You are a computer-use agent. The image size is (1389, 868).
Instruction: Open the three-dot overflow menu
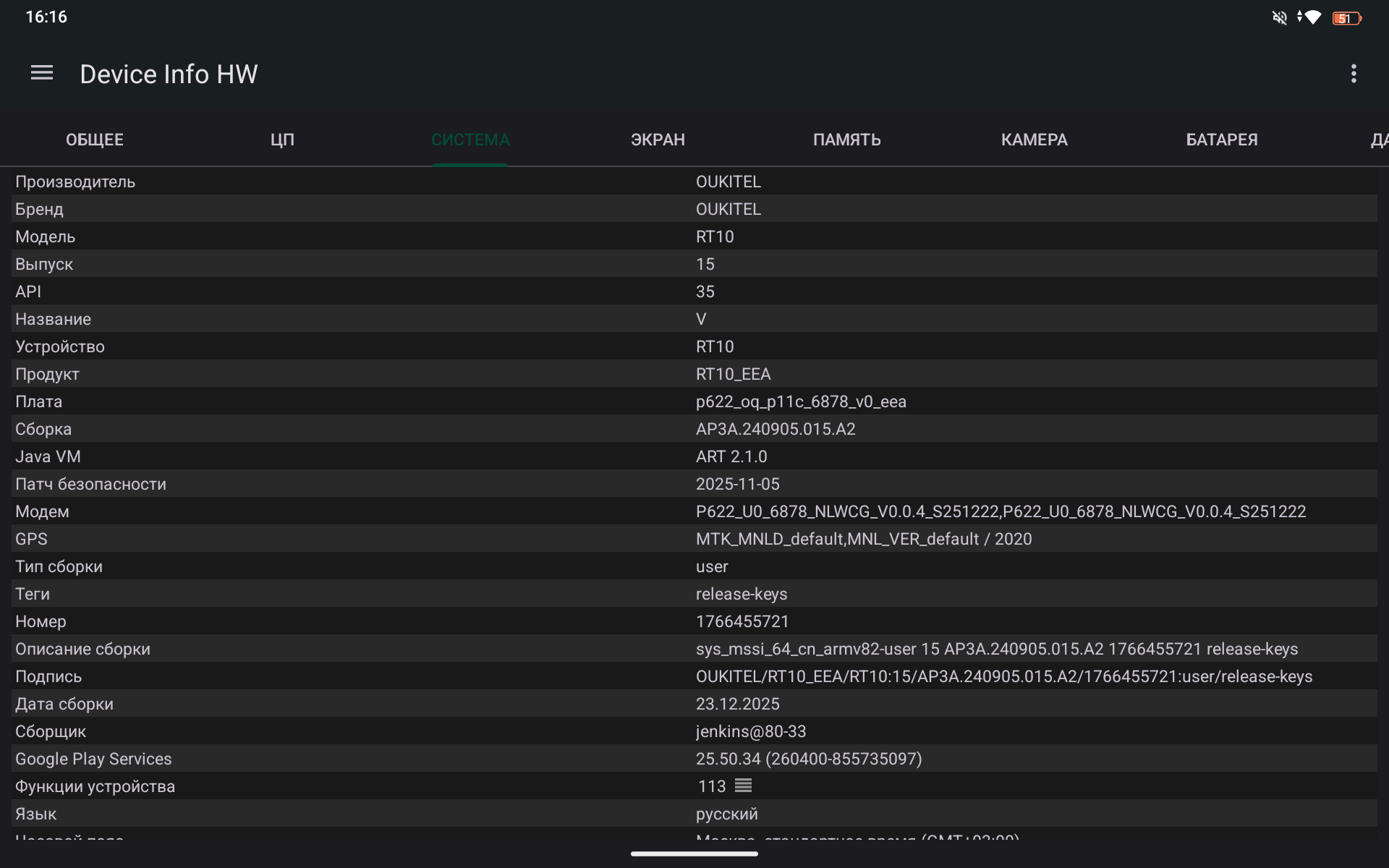point(1353,73)
